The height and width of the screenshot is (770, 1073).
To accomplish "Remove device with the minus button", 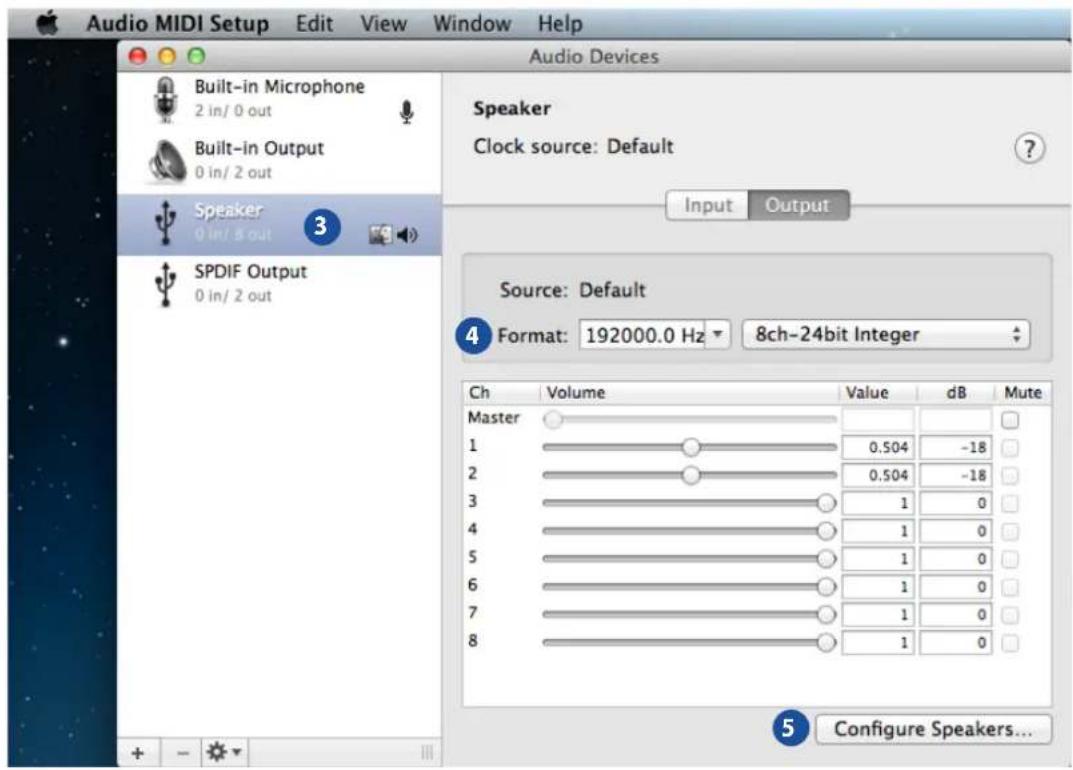I will (x=183, y=753).
